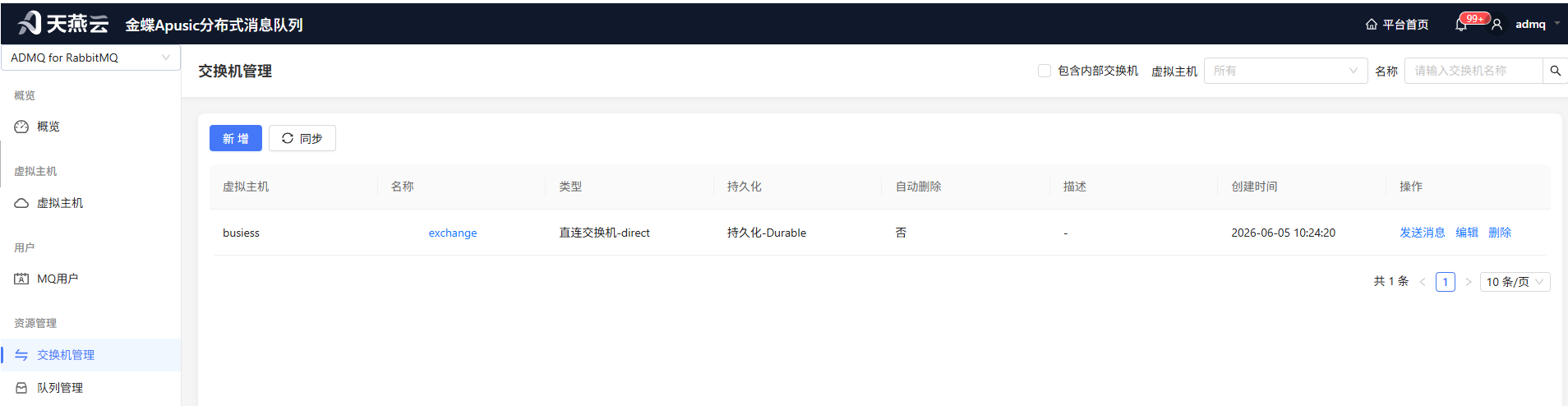The image size is (1568, 406).
Task: Click the 创建时间 column header
Action: [x=1254, y=187]
